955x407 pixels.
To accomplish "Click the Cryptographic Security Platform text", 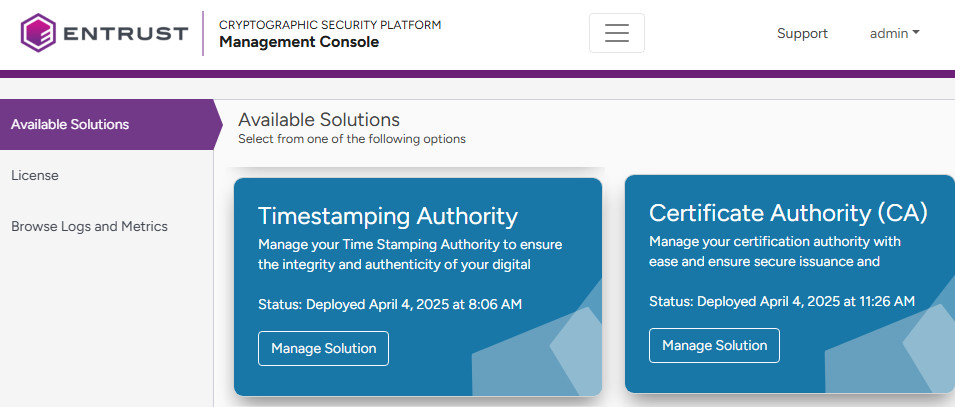I will click(330, 24).
